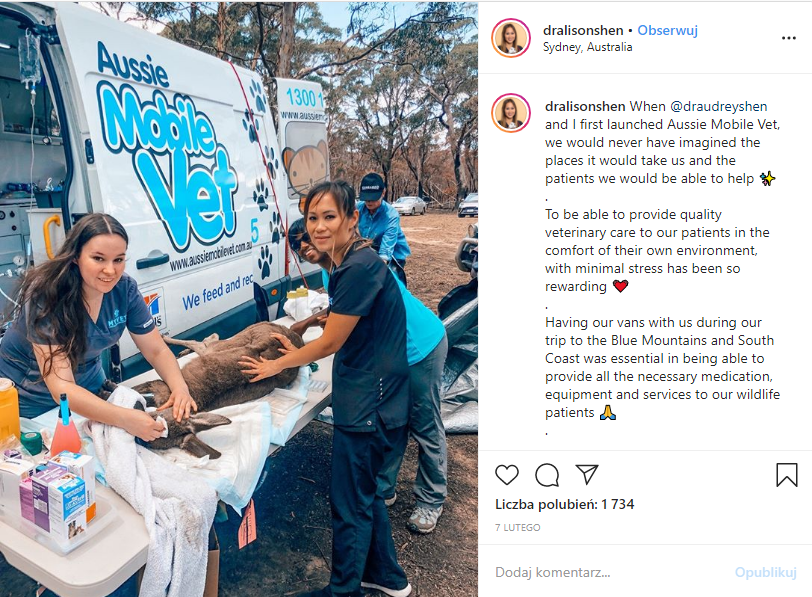Open the 7 LUTEGO post date

[517, 528]
